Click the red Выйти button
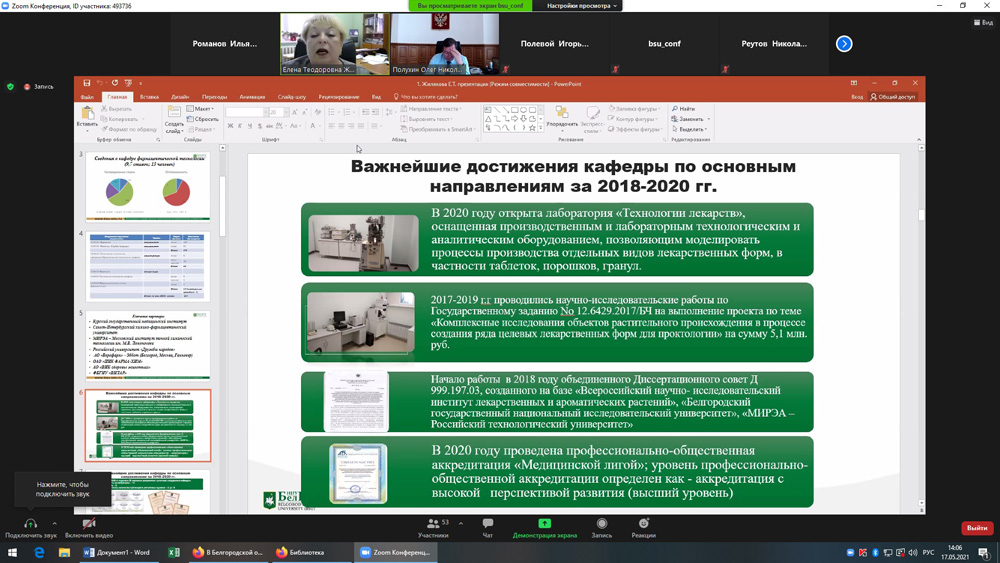1000x563 pixels. (976, 528)
